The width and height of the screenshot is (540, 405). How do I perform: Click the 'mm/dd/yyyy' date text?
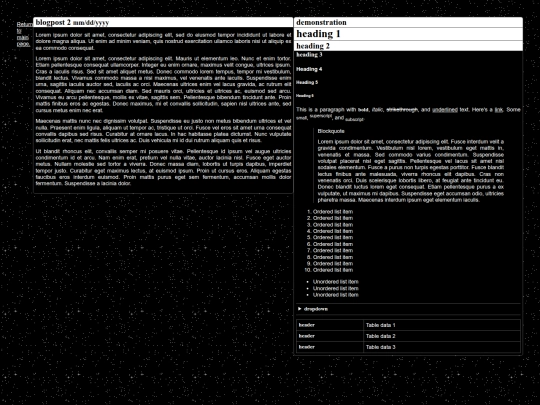91,23
